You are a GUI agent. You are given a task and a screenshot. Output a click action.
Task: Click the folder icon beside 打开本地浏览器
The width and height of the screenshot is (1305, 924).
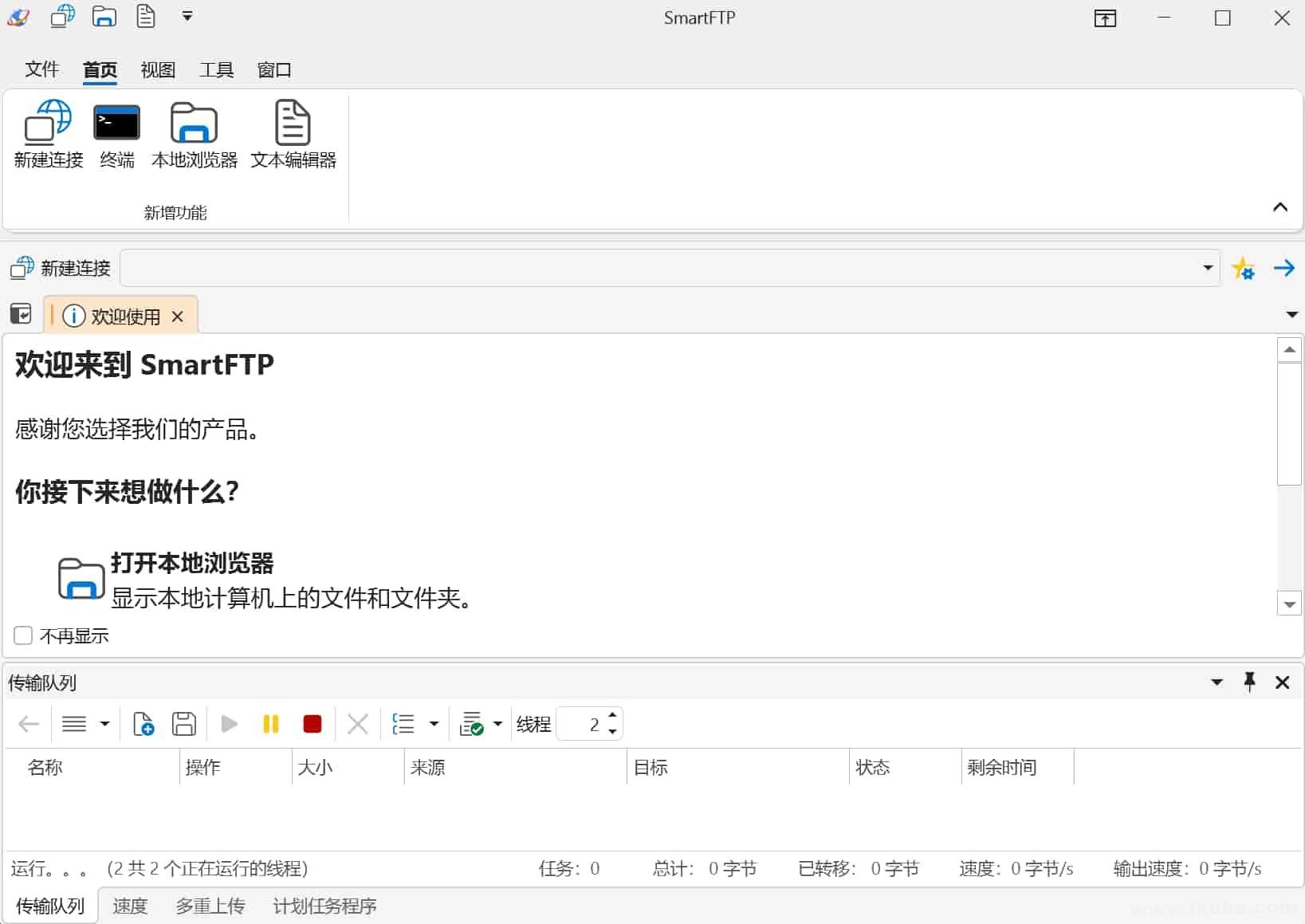tap(81, 579)
